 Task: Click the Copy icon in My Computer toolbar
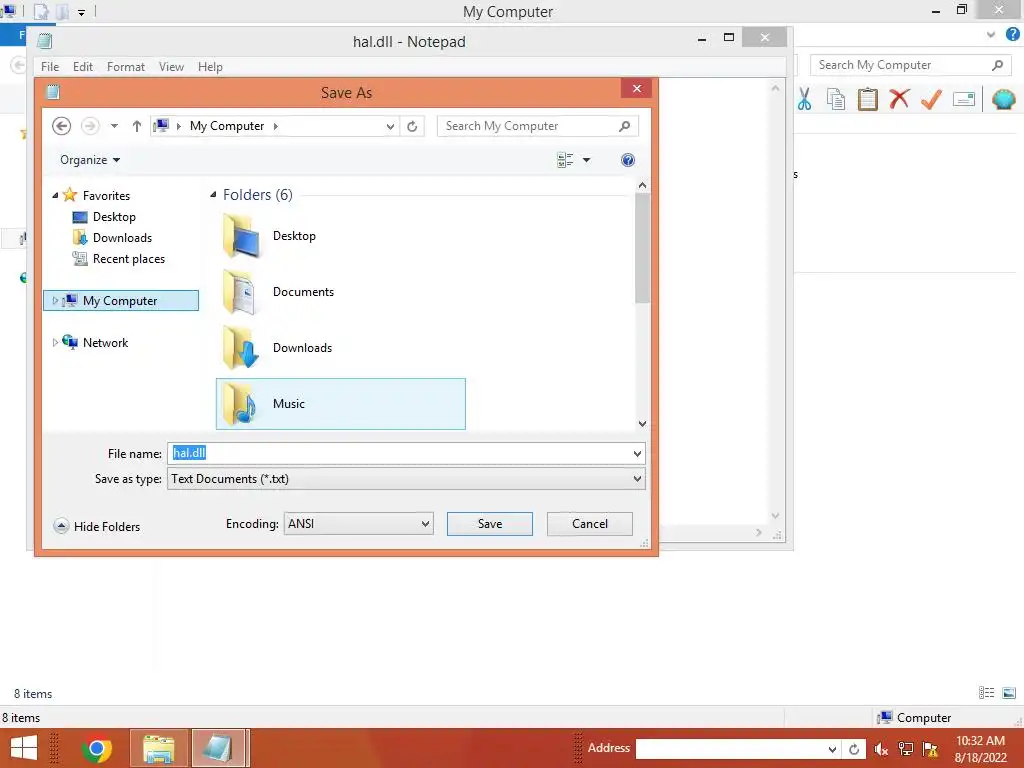(x=836, y=99)
